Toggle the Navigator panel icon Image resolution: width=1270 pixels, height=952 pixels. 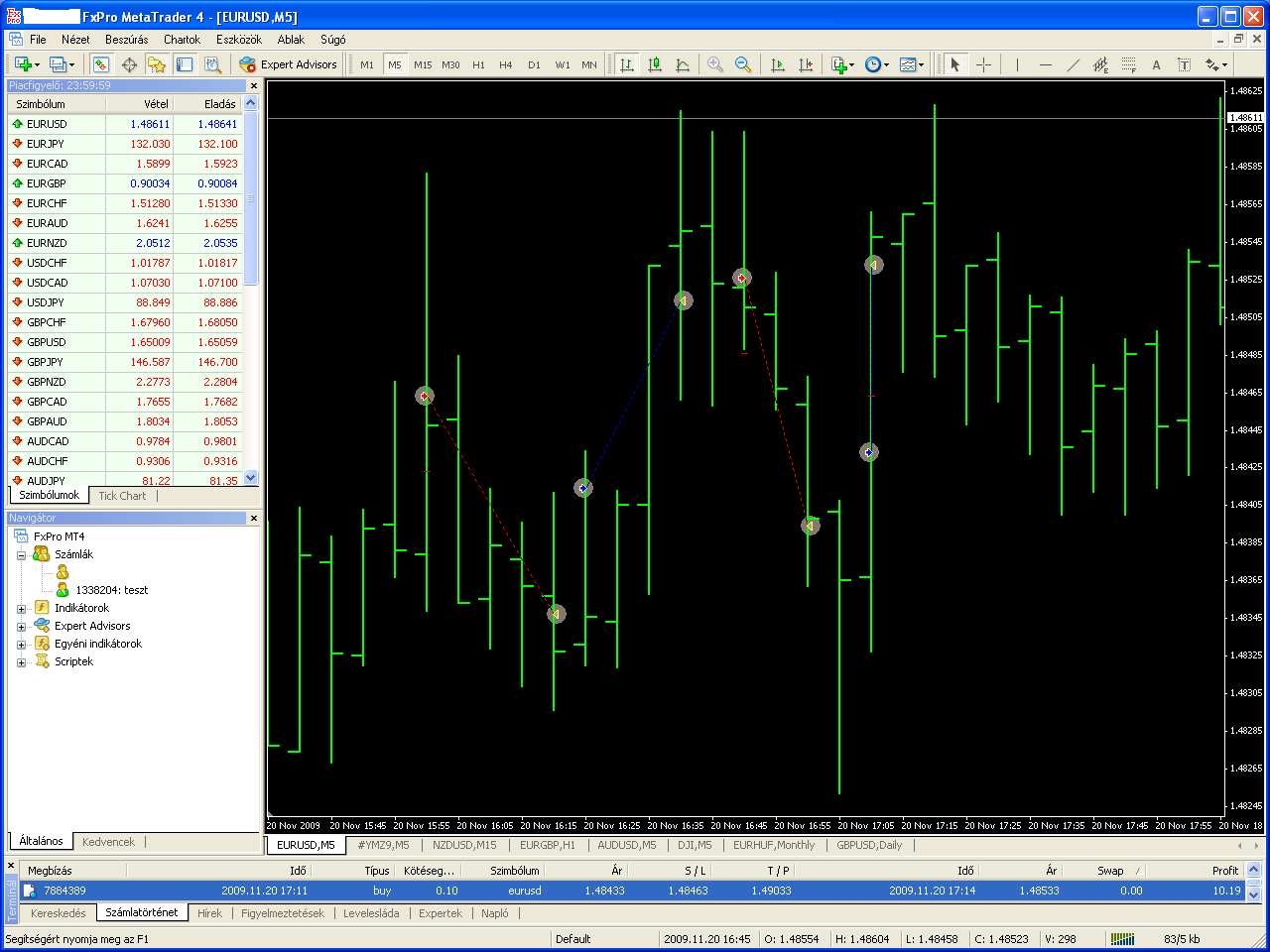pyautogui.click(x=157, y=64)
